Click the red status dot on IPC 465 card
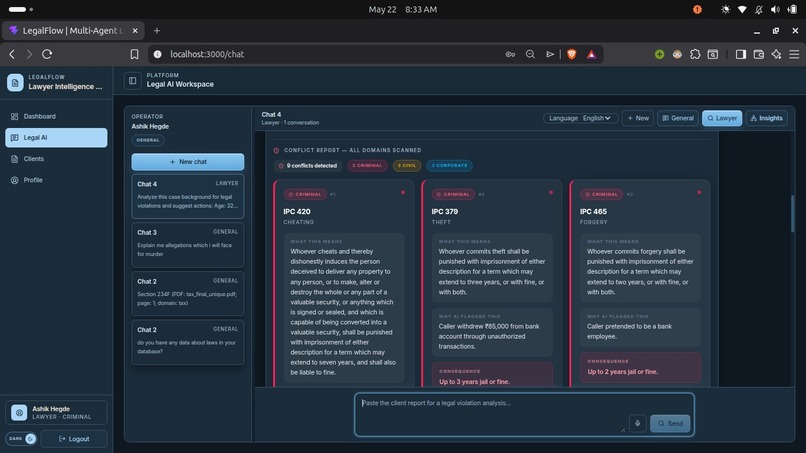Image resolution: width=806 pixels, height=453 pixels. 699,192
